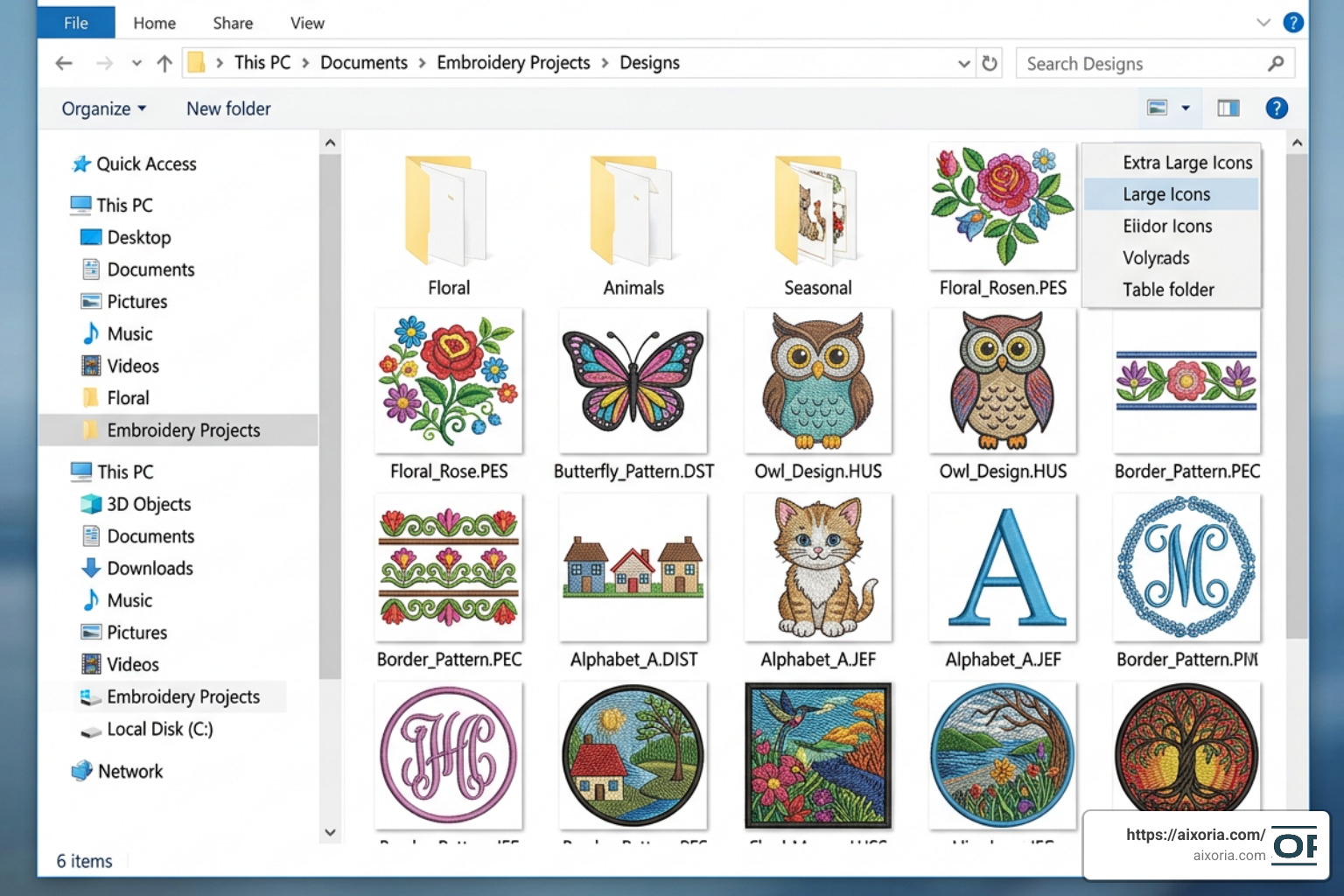
Task: Select the blue M monogram thumbnail
Action: point(1187,567)
